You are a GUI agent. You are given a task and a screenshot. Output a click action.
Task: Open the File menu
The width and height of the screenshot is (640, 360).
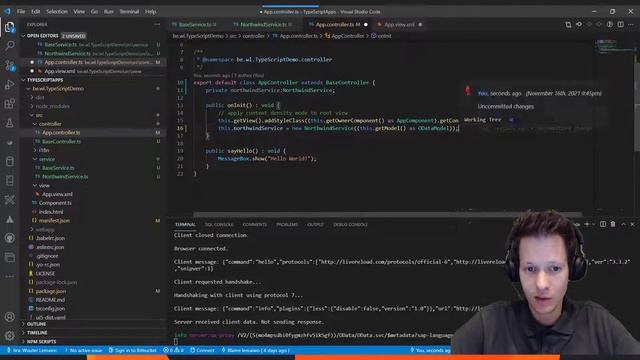(x=21, y=11)
